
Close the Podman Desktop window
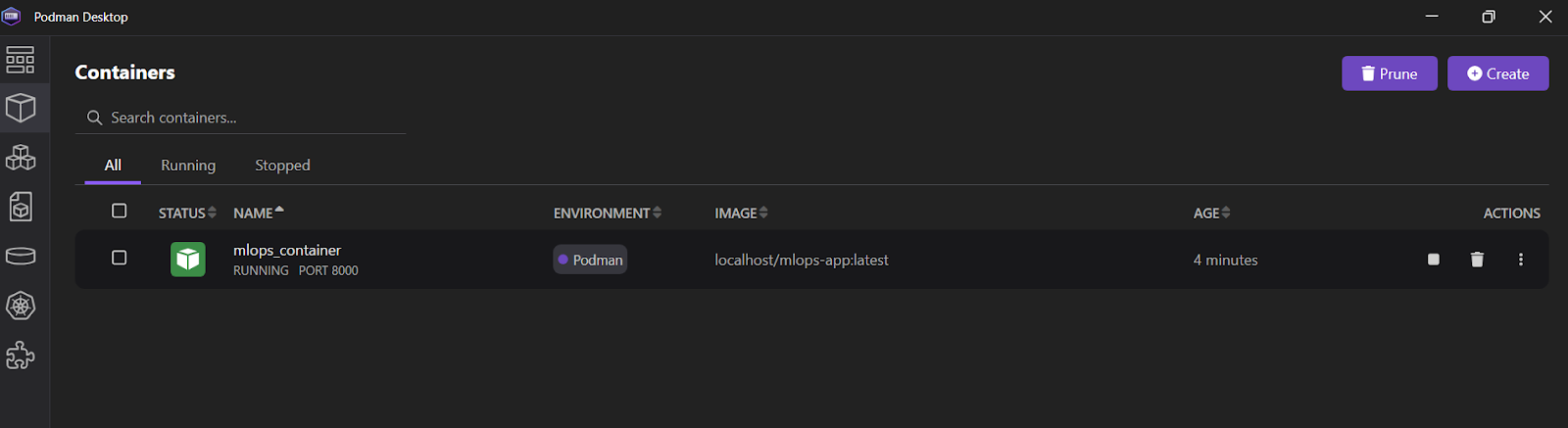1545,17
